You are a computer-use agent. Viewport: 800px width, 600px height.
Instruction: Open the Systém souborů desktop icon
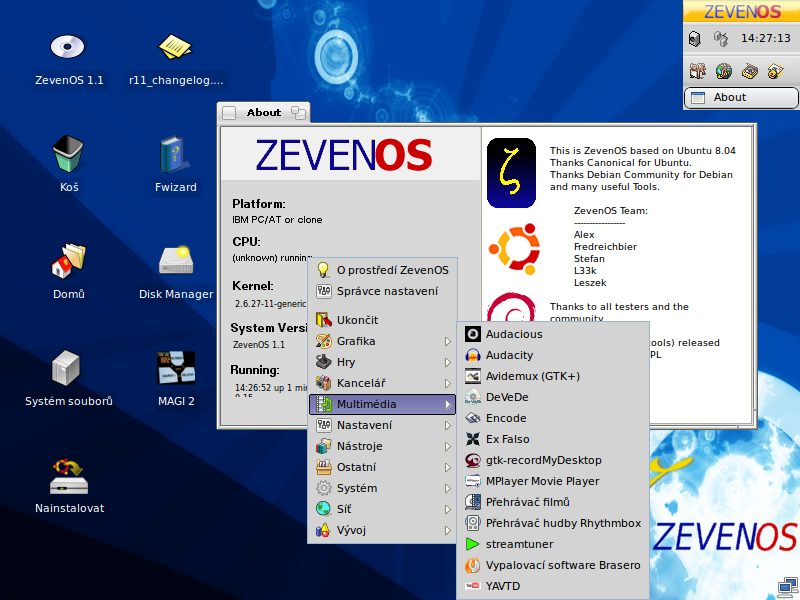tap(66, 367)
